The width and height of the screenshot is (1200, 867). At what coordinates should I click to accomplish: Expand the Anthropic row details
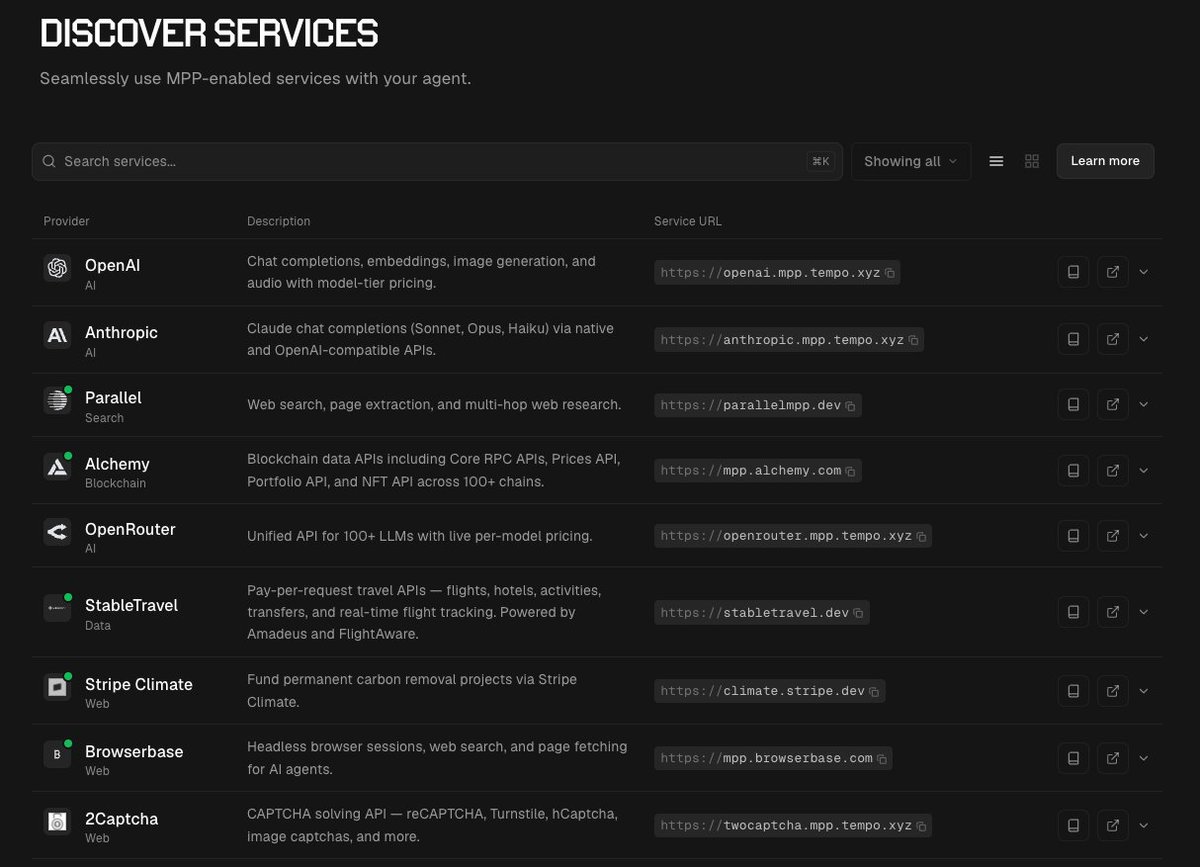pos(1144,339)
